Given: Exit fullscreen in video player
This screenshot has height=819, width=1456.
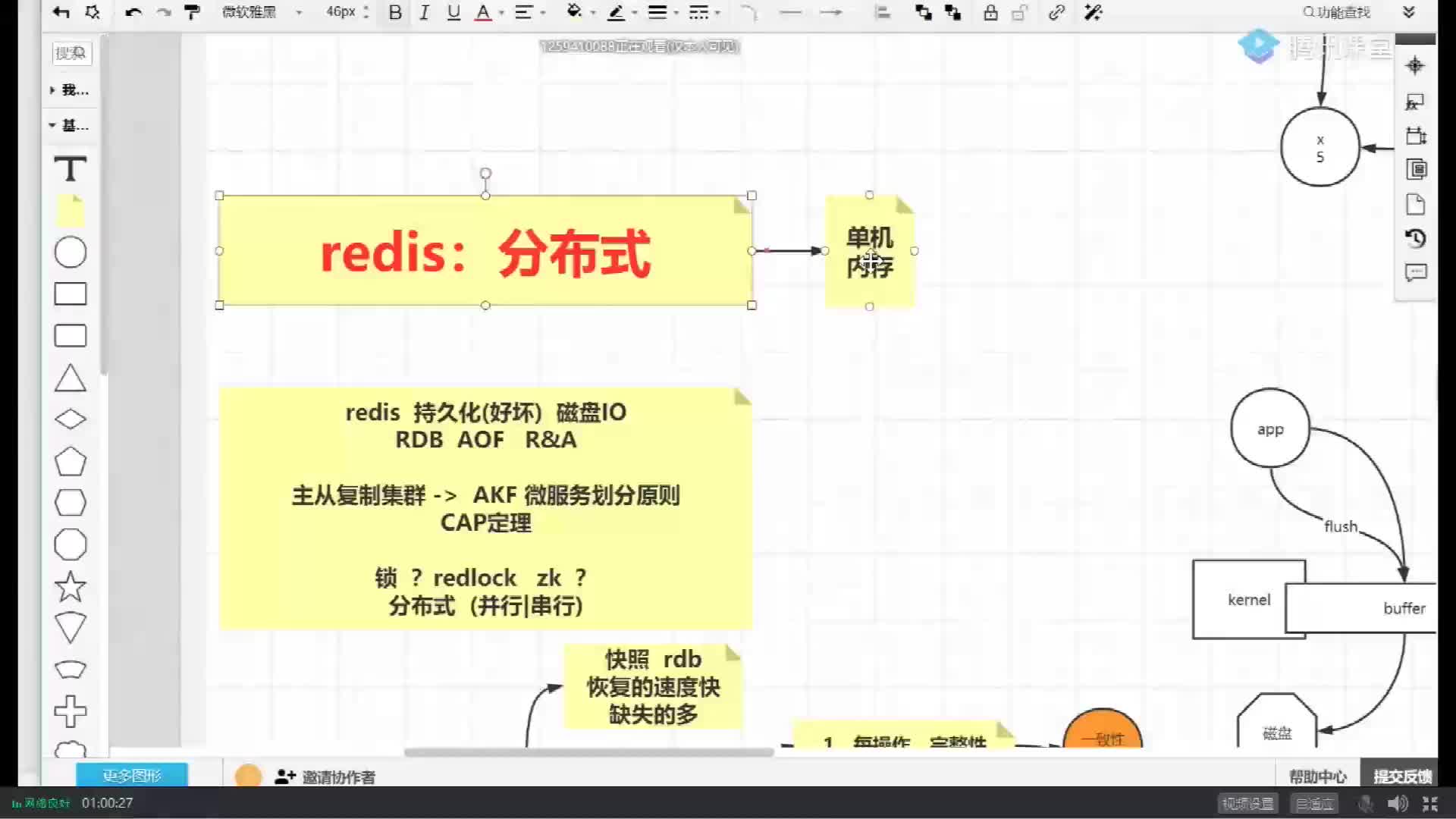Looking at the screenshot, I should (1430, 803).
